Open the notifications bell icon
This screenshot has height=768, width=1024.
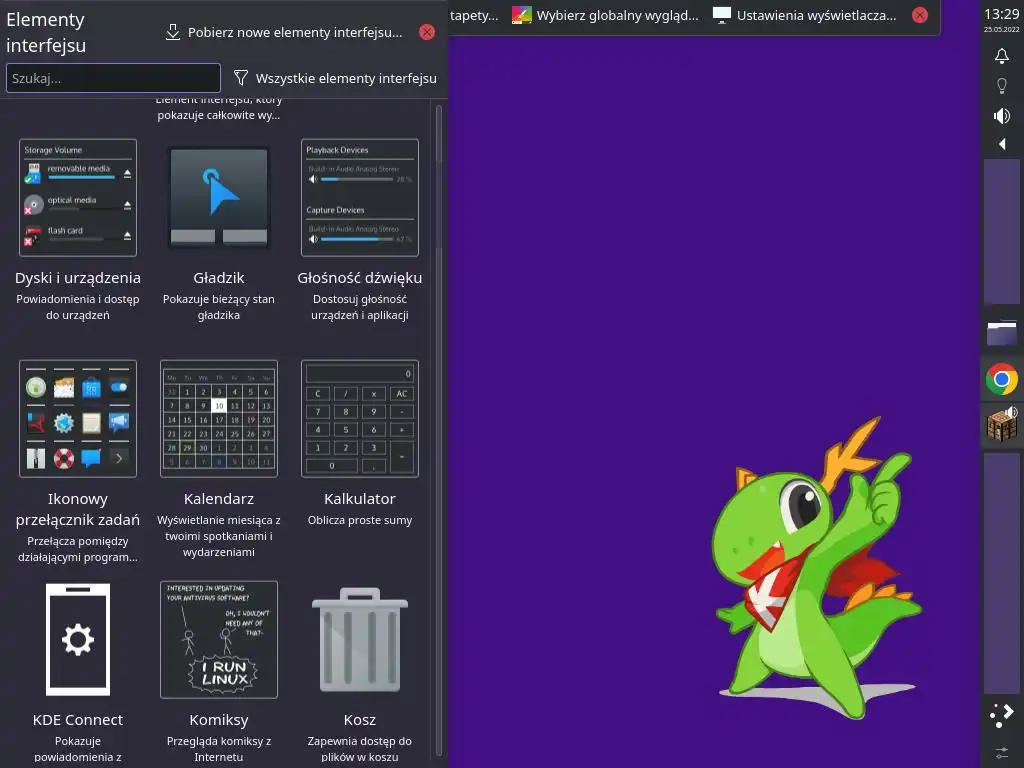[x=1002, y=56]
